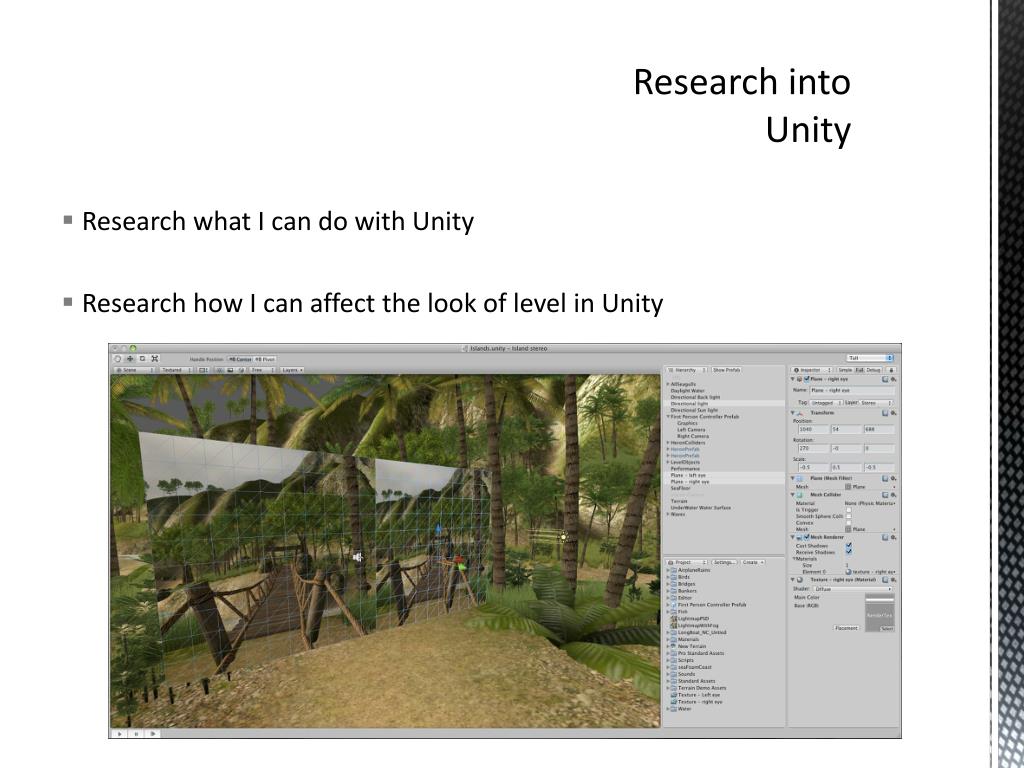Screen dimensions: 1024x768
Task: Click the Bridges folder icon
Action: pos(673,584)
